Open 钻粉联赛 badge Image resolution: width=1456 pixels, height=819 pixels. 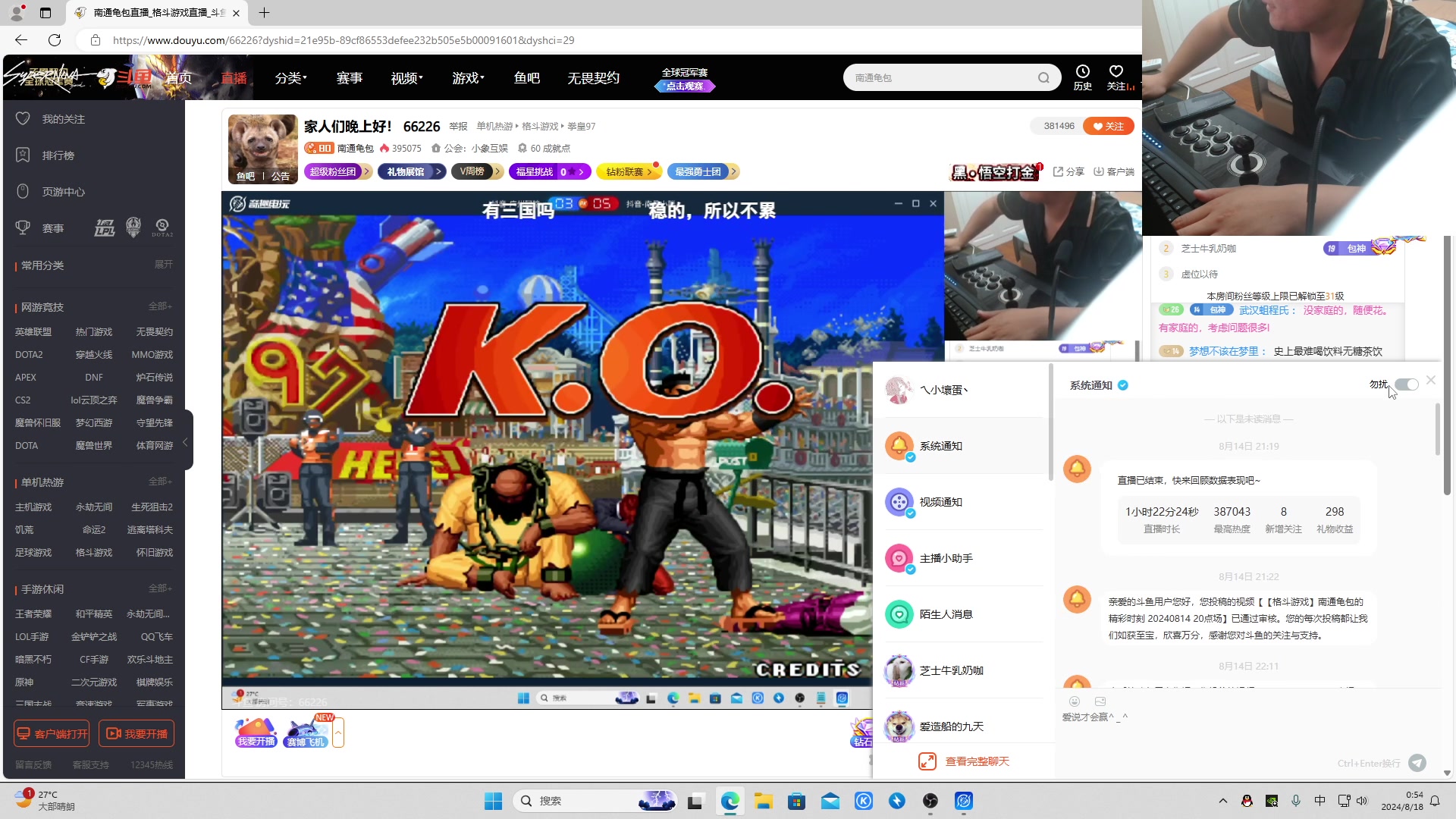[x=629, y=172]
